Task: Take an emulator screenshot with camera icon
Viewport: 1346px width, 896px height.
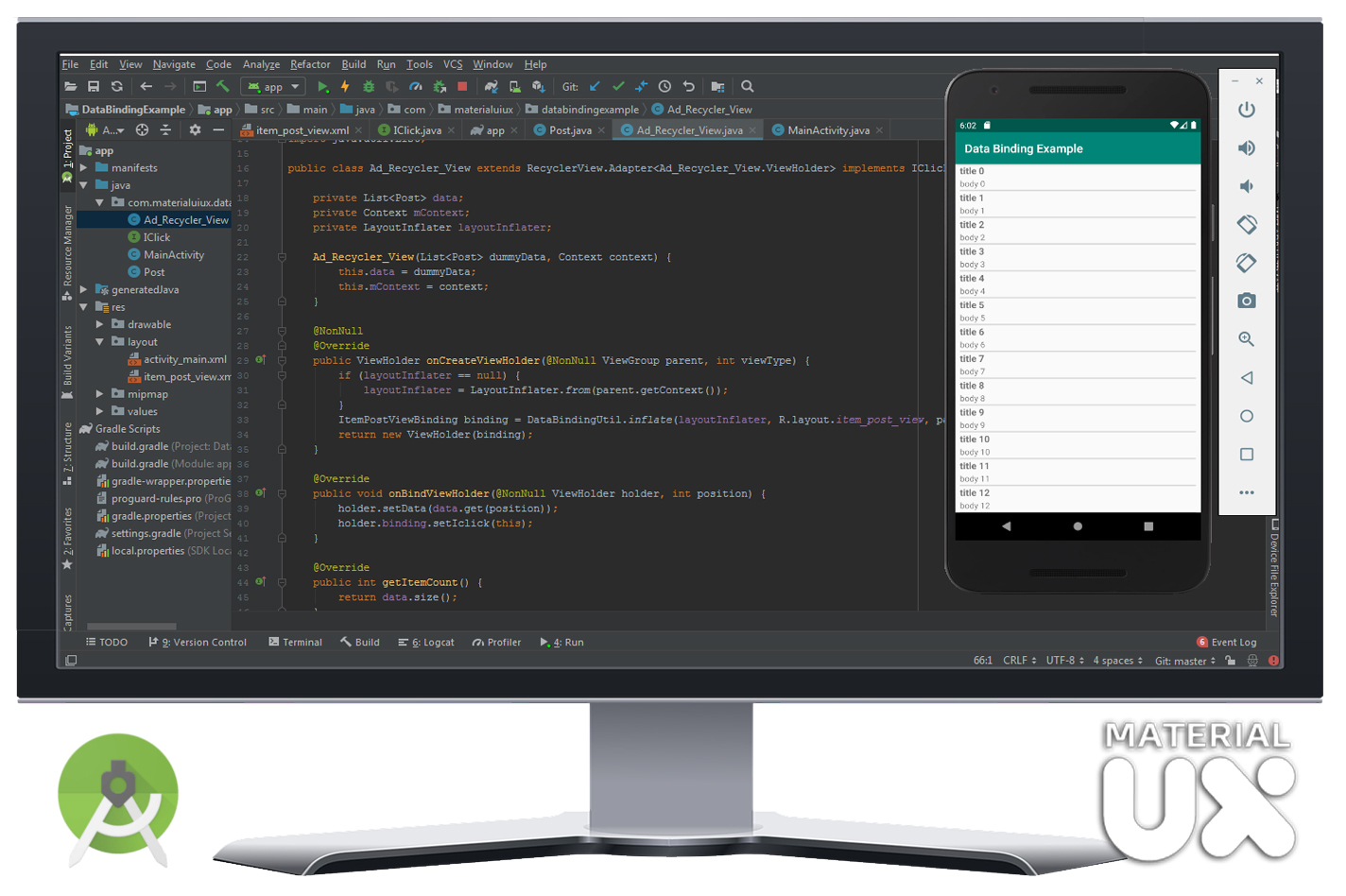Action: (1247, 301)
